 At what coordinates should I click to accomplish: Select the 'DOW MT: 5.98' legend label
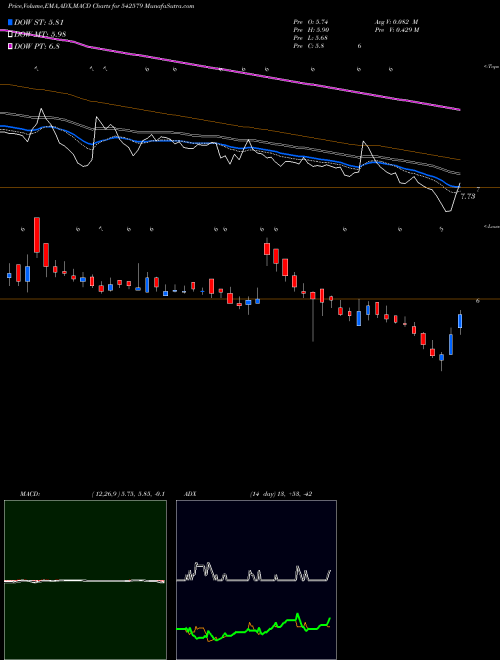40,34
